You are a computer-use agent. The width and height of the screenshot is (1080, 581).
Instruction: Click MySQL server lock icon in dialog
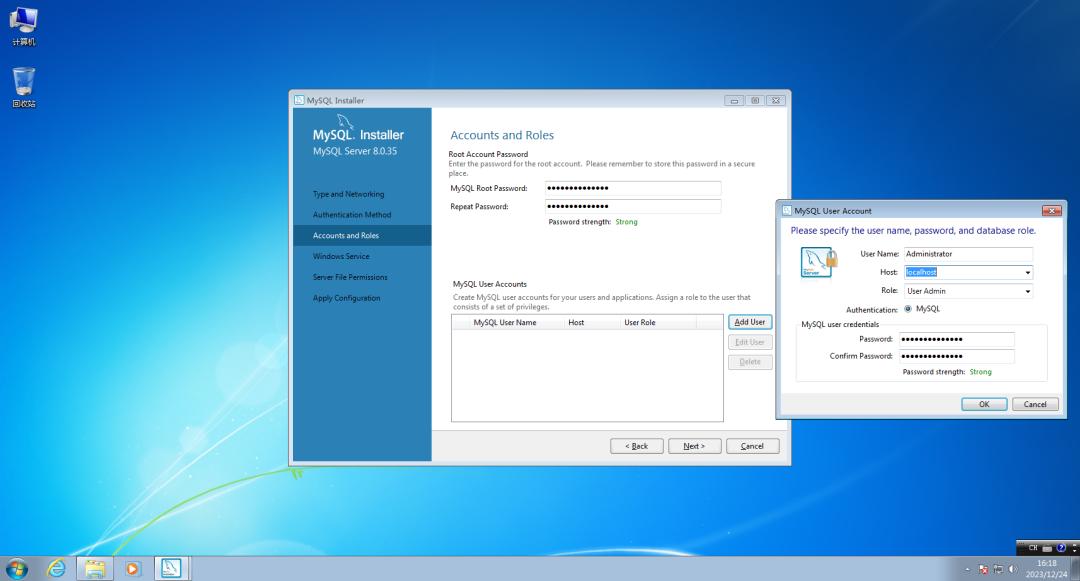coord(818,262)
